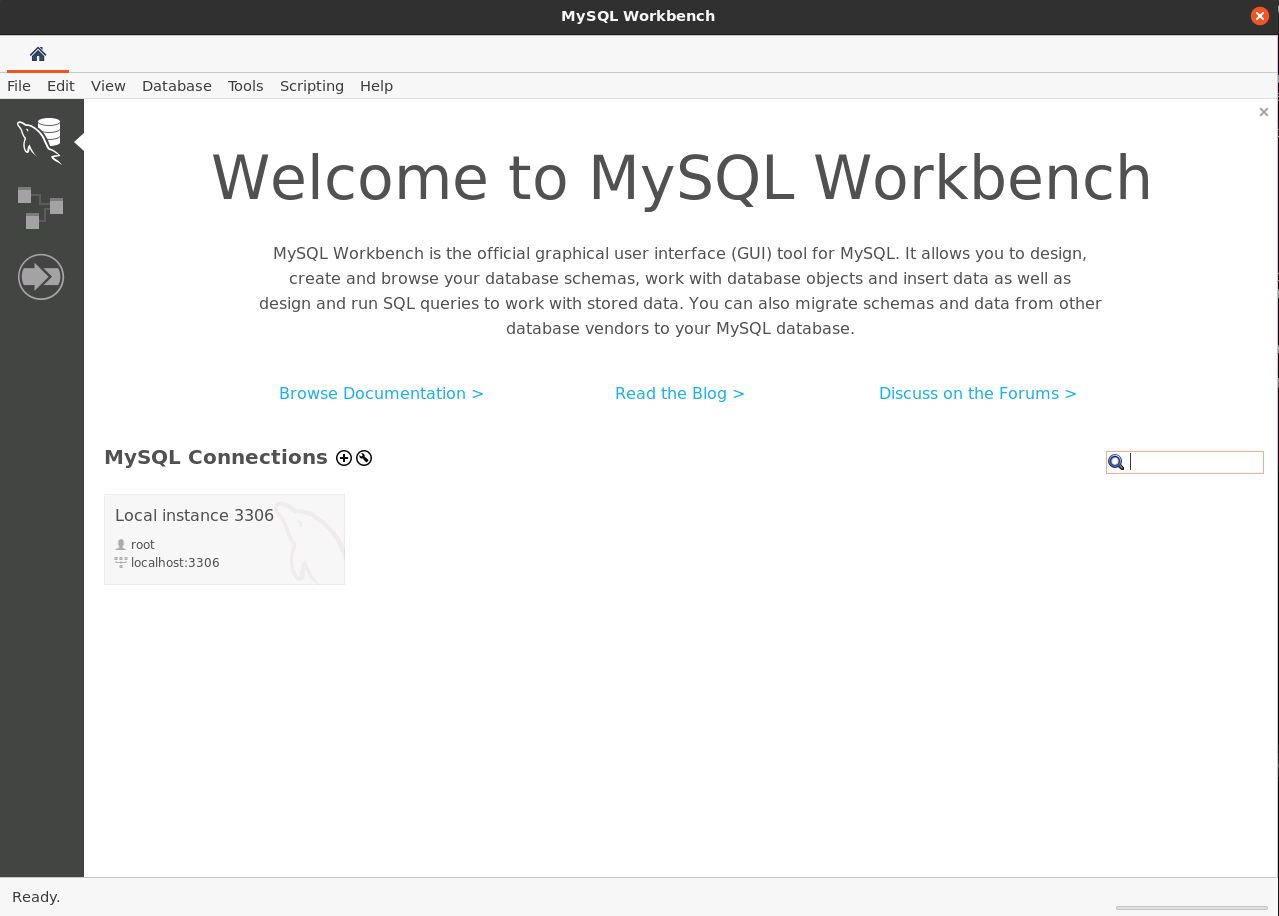Image resolution: width=1279 pixels, height=916 pixels.
Task: Close the MySQL Workbench window
Action: tap(1259, 16)
